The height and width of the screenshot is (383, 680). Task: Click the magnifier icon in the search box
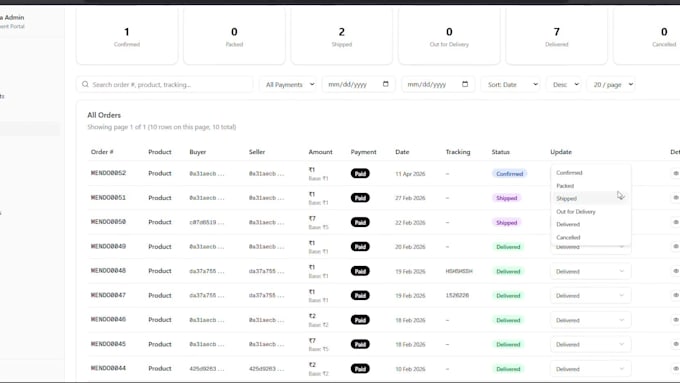tap(85, 84)
